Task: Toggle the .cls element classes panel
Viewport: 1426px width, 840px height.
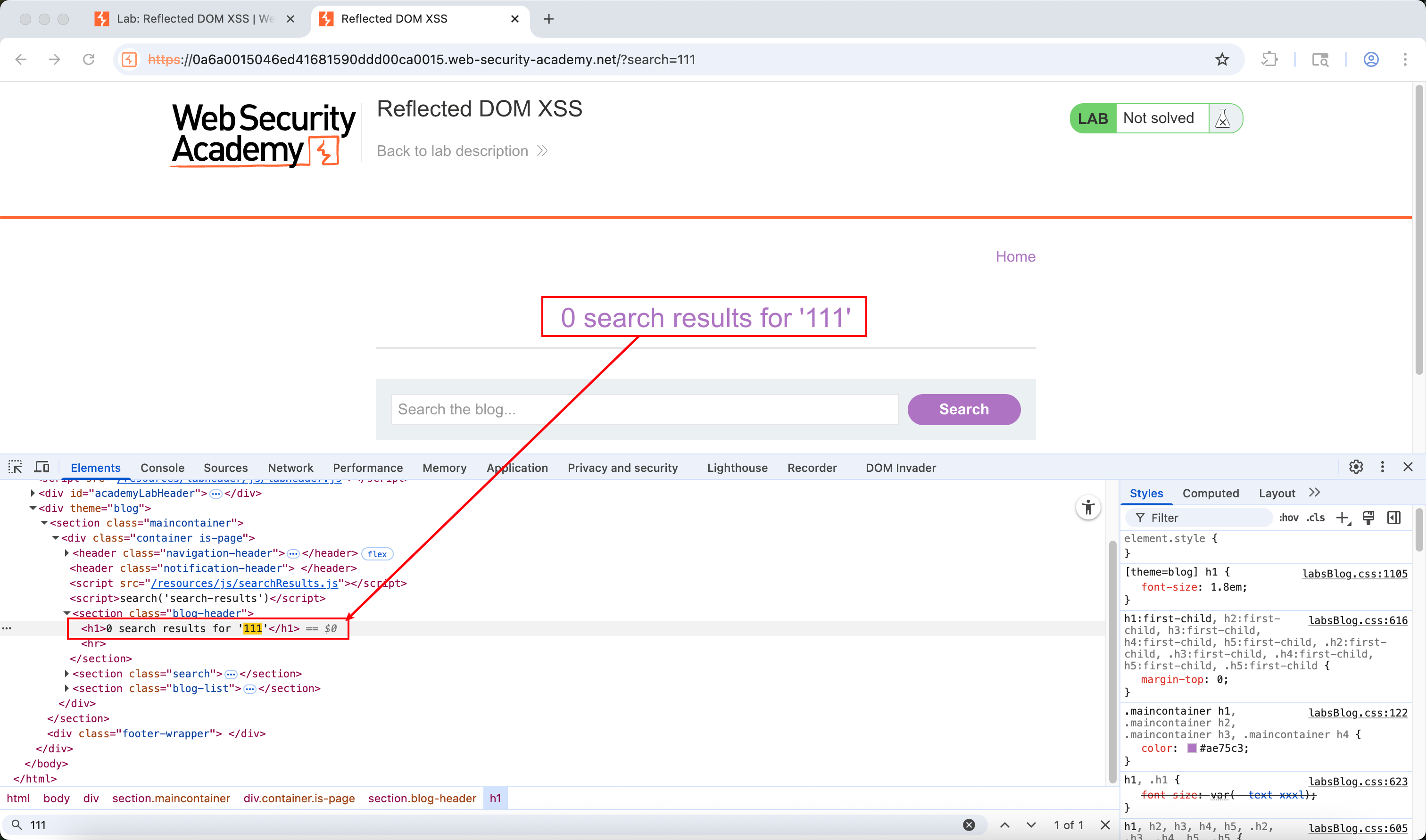Action: pos(1316,518)
